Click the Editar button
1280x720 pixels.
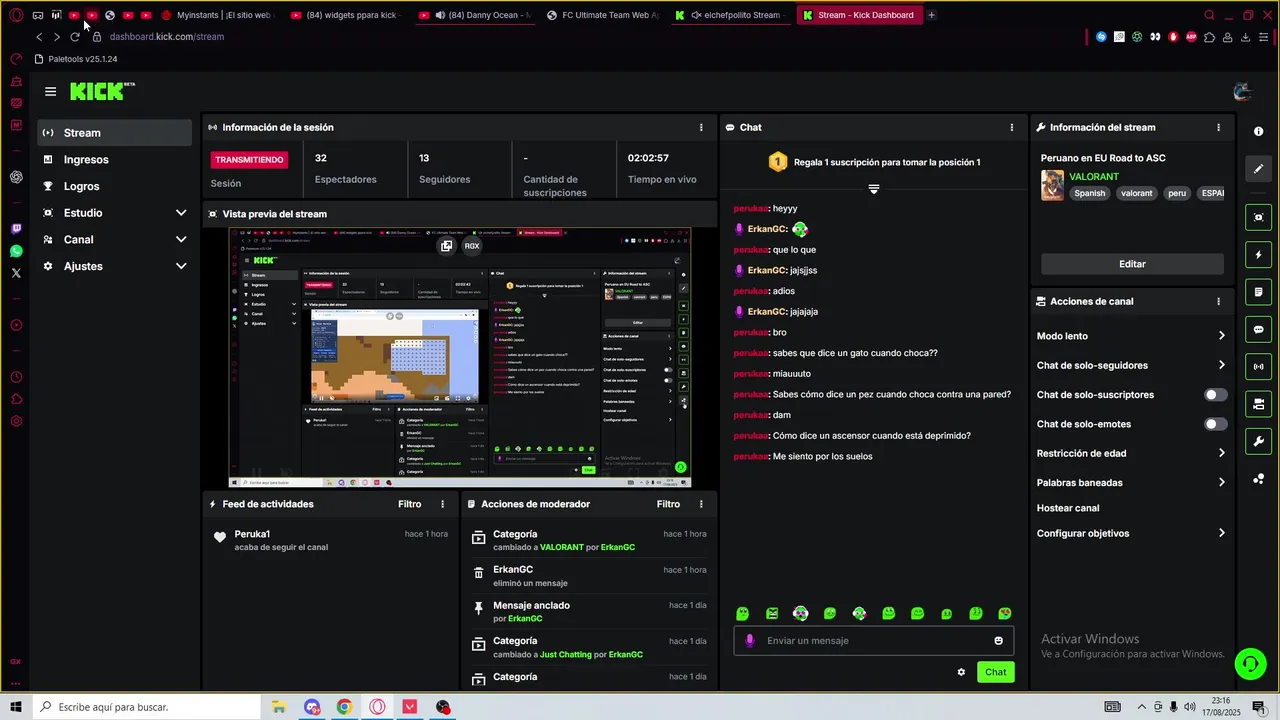point(1132,264)
